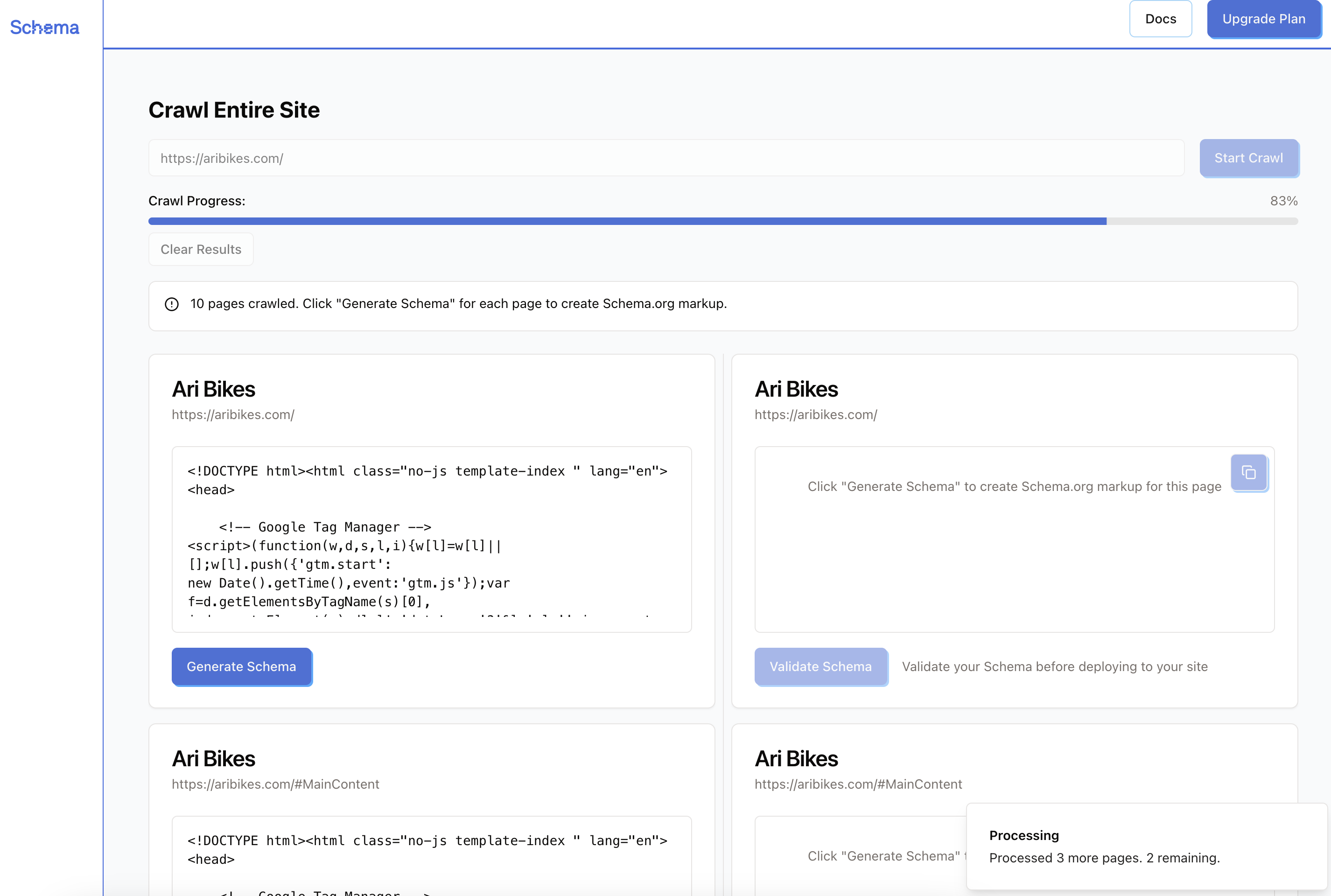Viewport: 1331px width, 896px height.
Task: Click the 83% progress value
Action: (1283, 201)
